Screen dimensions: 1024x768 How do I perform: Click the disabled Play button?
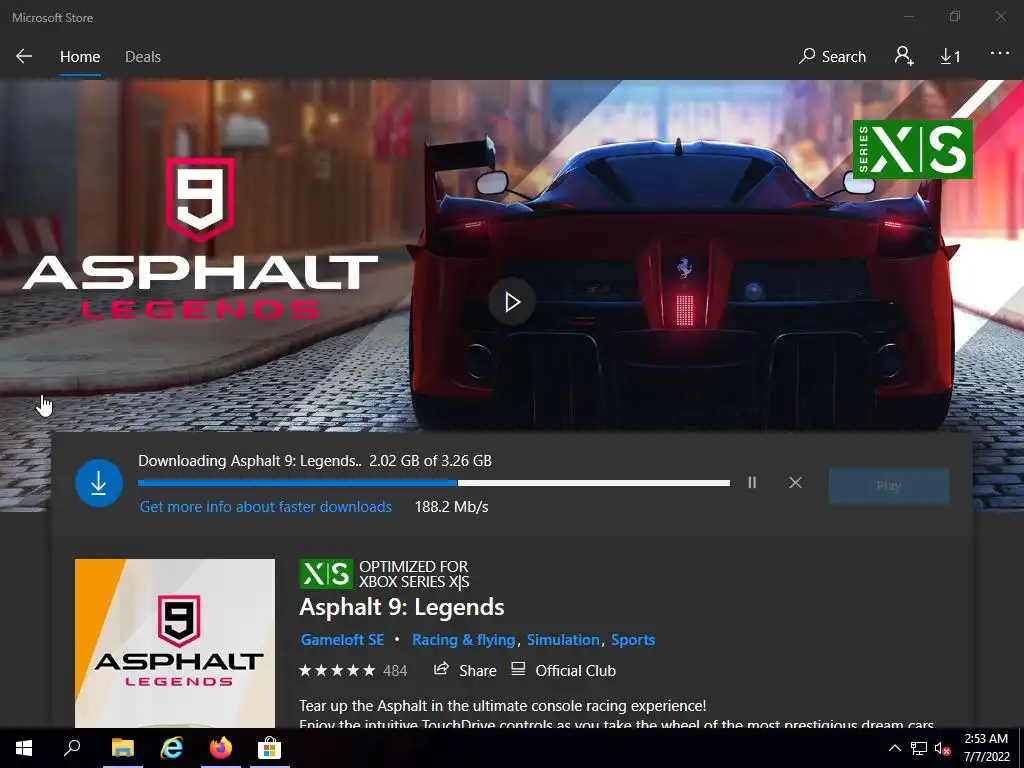click(888, 486)
